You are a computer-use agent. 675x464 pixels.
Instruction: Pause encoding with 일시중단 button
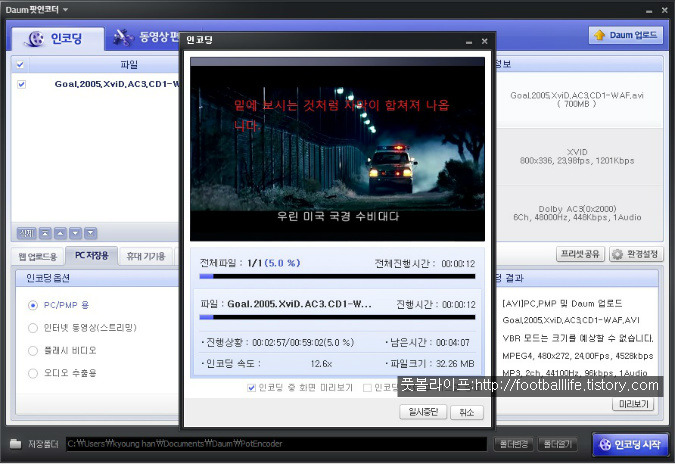point(423,412)
